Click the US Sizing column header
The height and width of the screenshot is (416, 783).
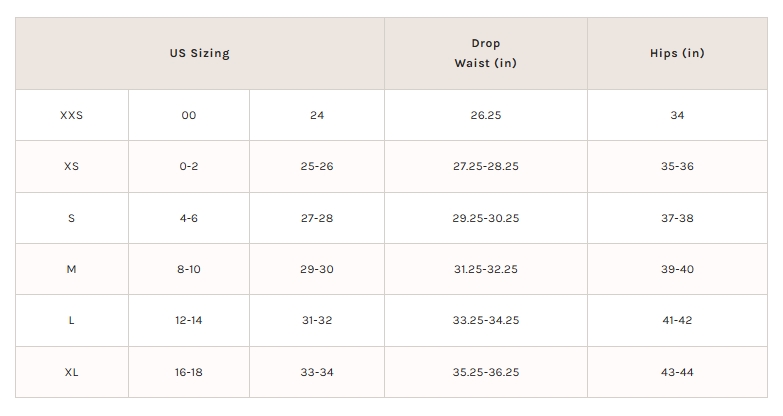tap(199, 54)
